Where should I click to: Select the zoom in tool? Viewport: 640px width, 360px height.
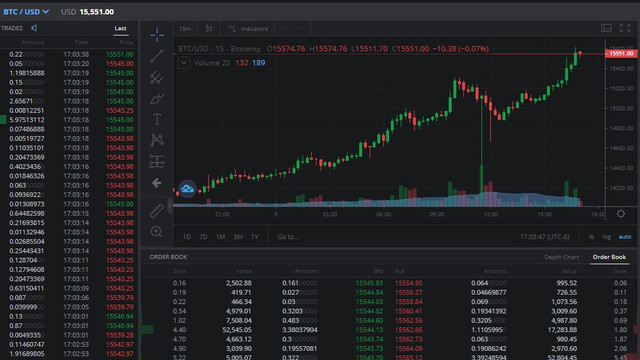point(156,232)
